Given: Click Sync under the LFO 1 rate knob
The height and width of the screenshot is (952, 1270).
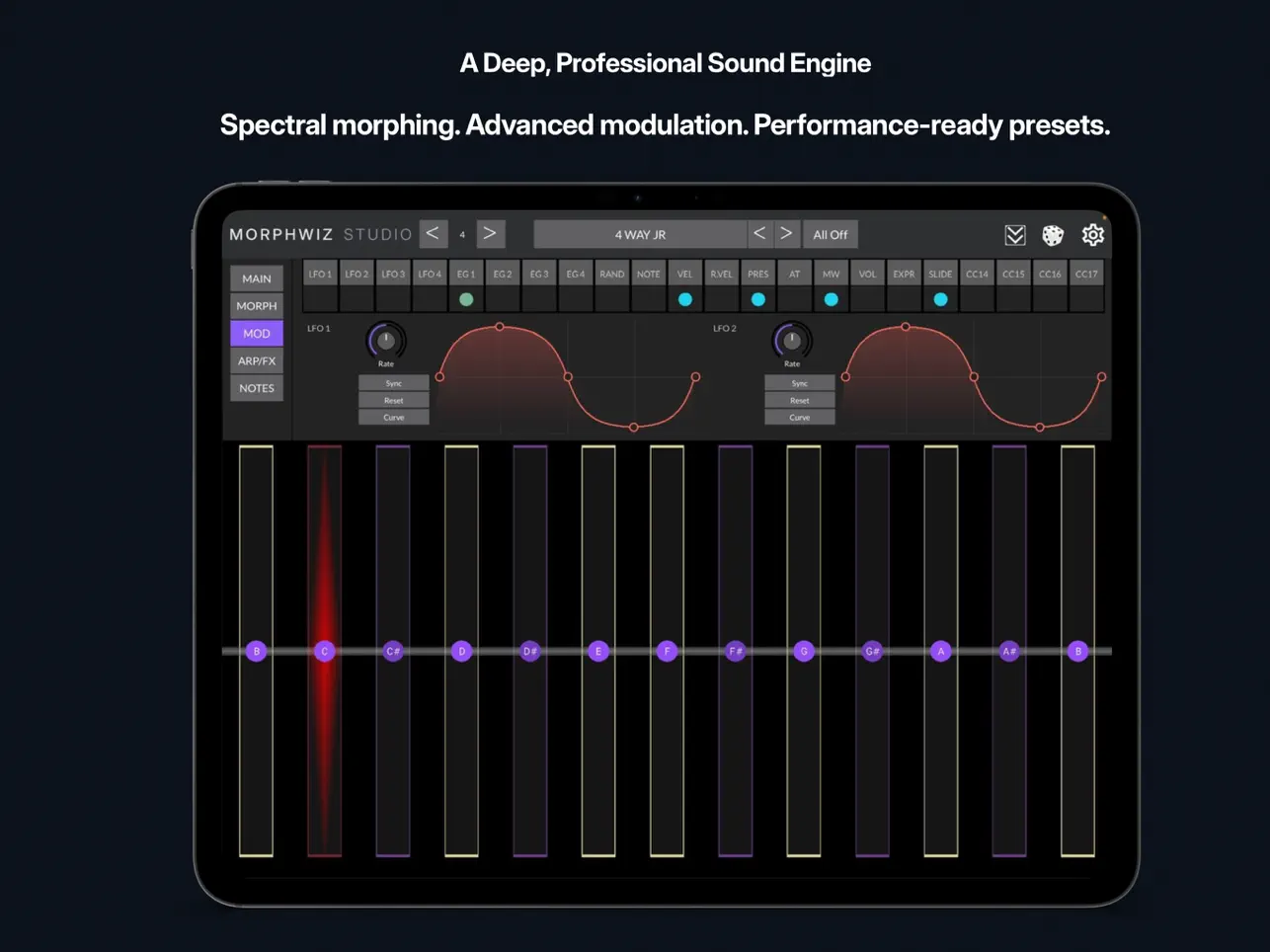Looking at the screenshot, I should 394,383.
